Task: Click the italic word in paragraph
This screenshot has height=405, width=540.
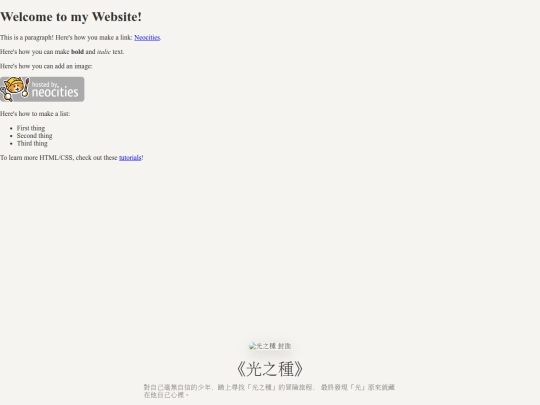Action: [104, 52]
